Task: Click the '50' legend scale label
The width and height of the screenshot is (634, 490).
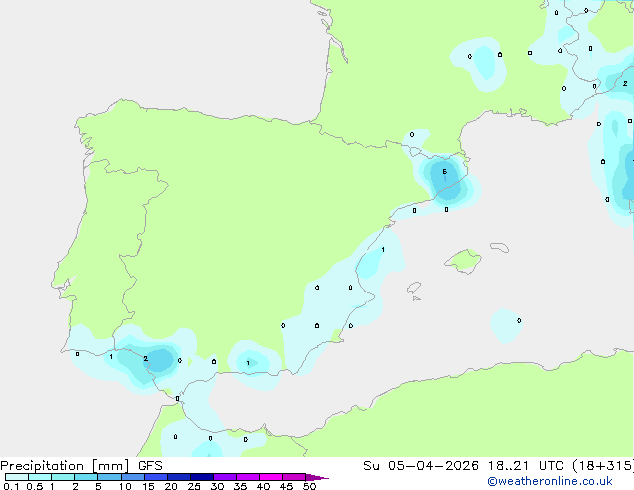Action: pyautogui.click(x=309, y=486)
